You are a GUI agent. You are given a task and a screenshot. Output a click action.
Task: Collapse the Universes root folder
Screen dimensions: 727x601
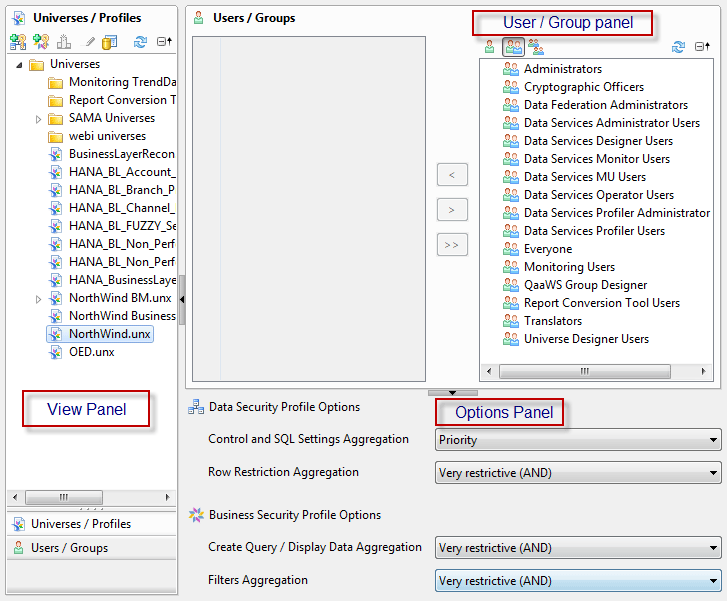pos(19,65)
